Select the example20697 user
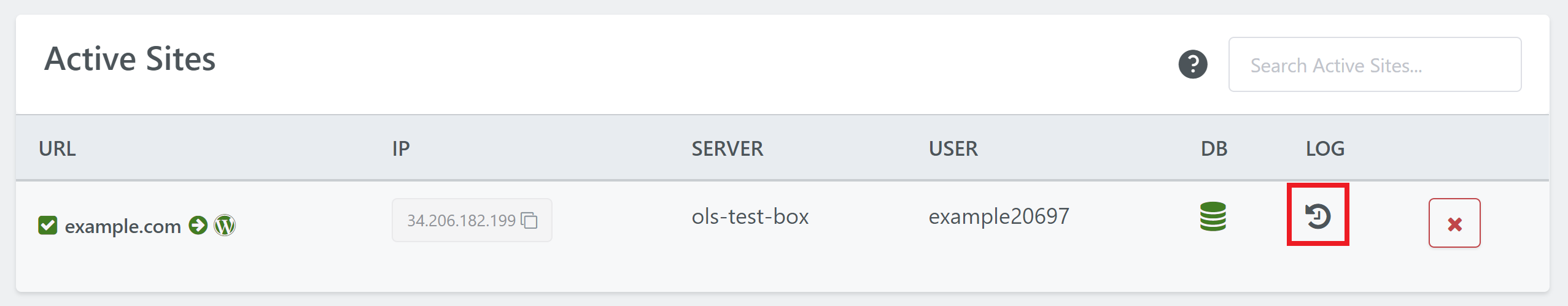Viewport: 1568px width, 306px height. coord(999,216)
